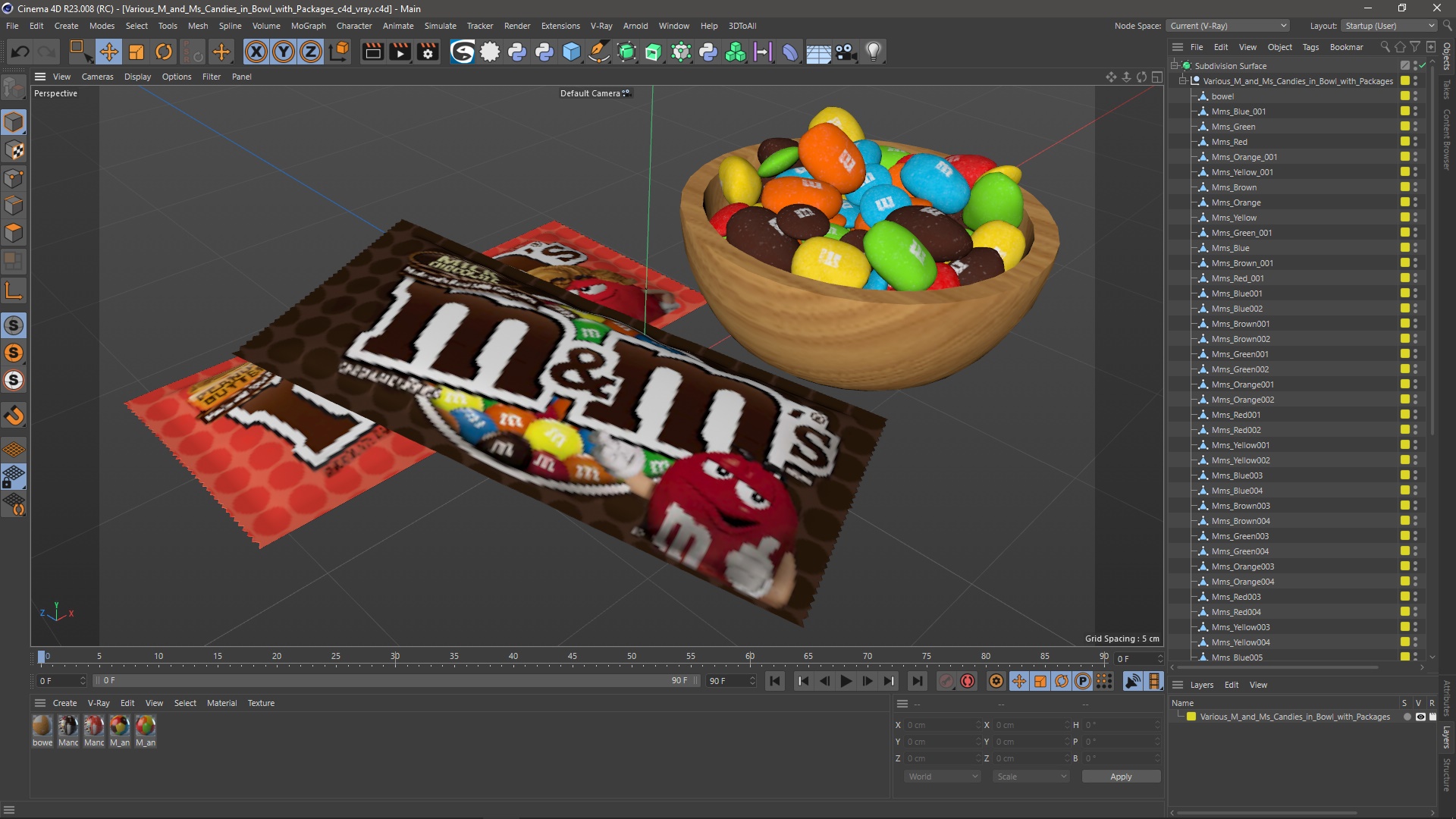Open World coordinate system dropdown

point(943,777)
